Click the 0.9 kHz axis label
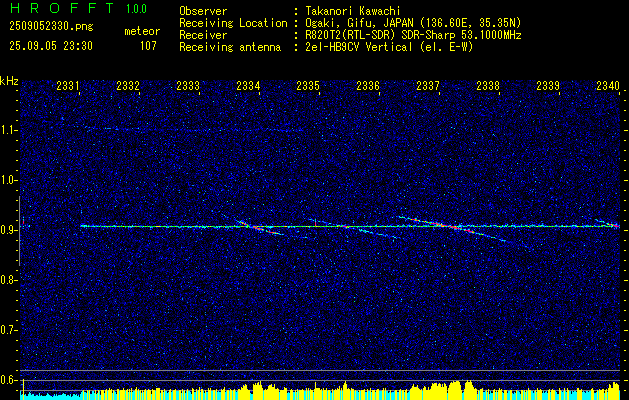The width and height of the screenshot is (629, 400). pos(8,230)
